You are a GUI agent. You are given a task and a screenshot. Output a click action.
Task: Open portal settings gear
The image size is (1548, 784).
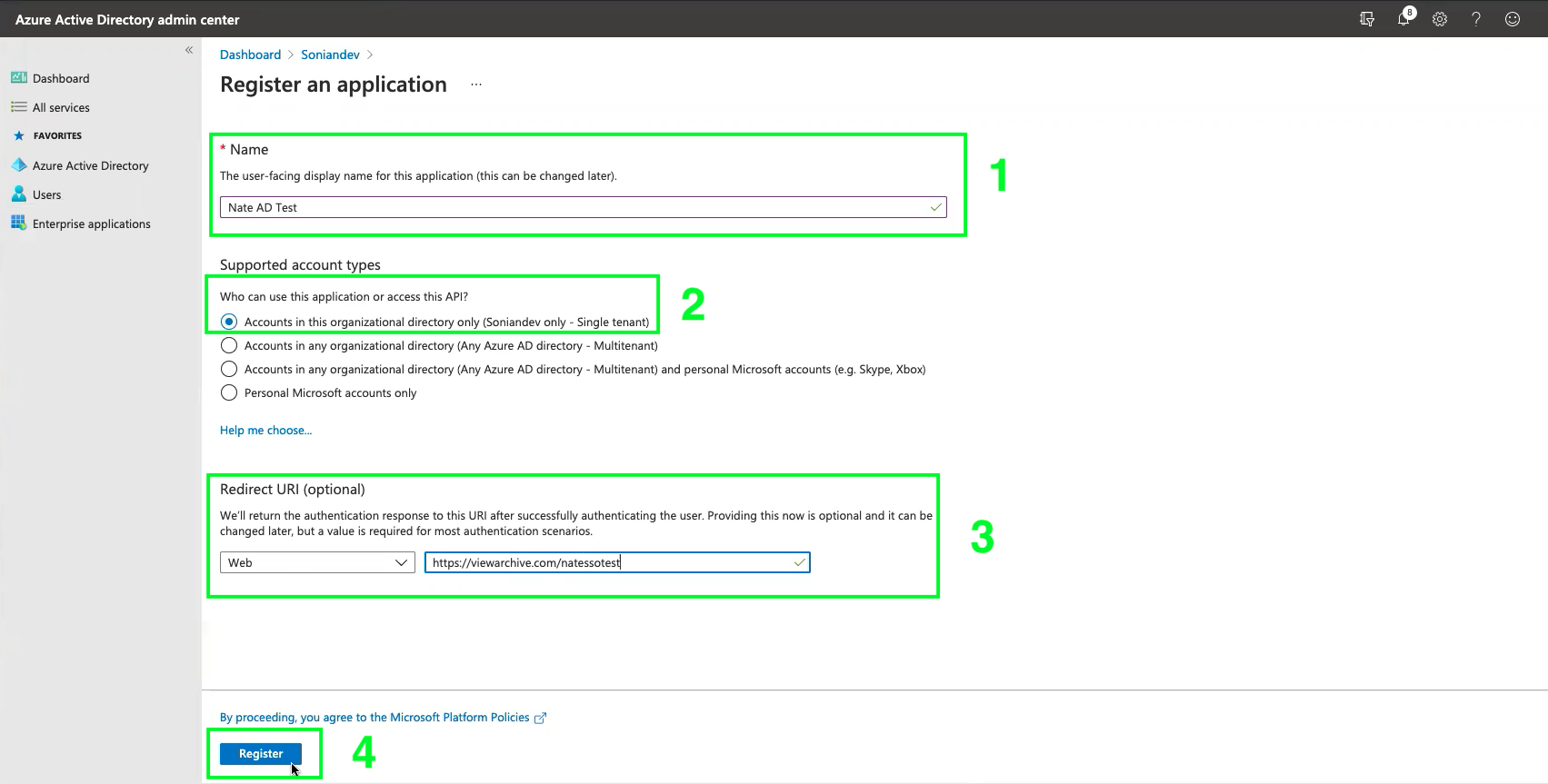(x=1440, y=19)
